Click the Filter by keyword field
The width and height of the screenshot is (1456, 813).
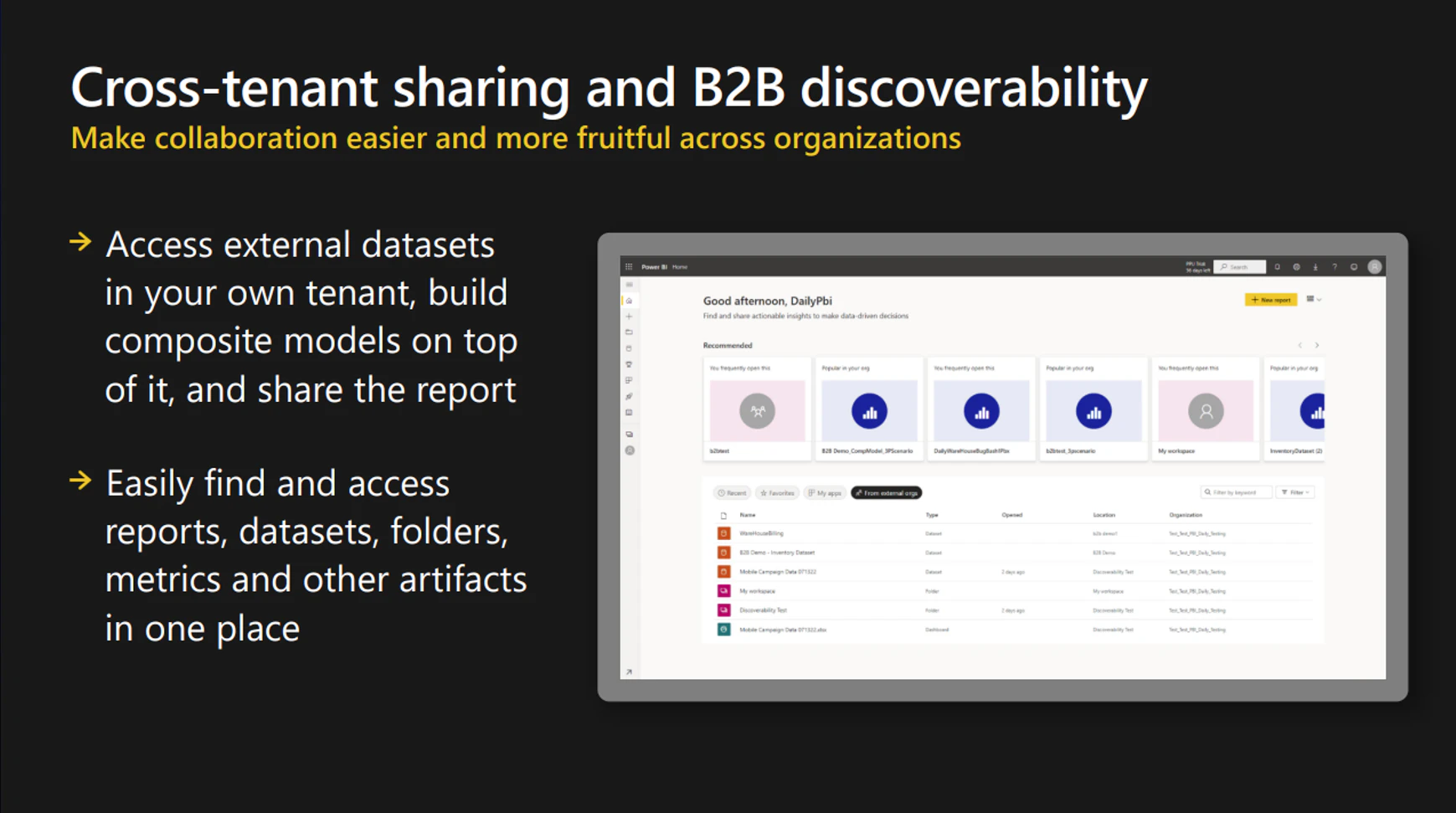(x=1236, y=492)
